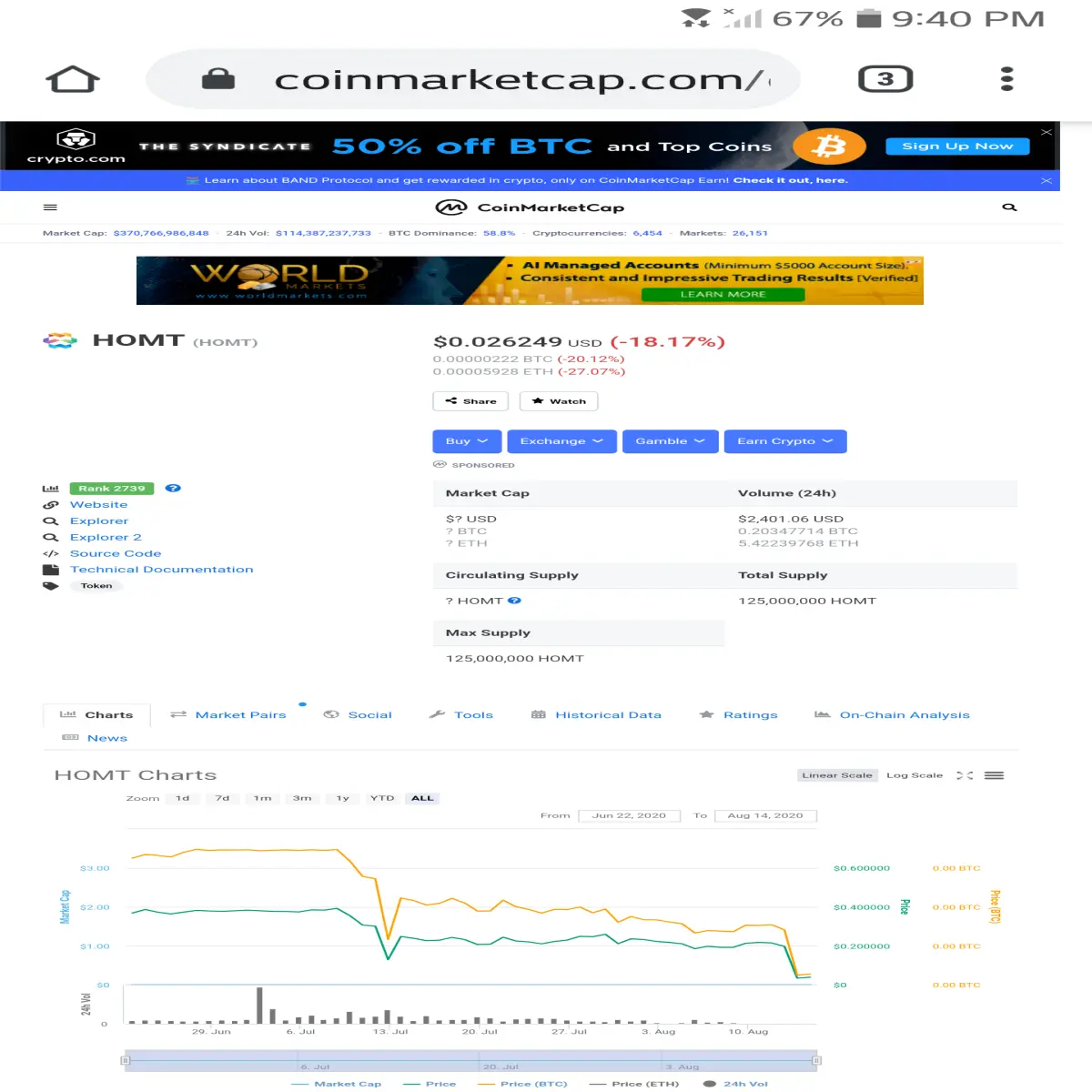Click the Circulating Supply help icon
Viewport: 1092px width, 1092px height.
(x=514, y=601)
